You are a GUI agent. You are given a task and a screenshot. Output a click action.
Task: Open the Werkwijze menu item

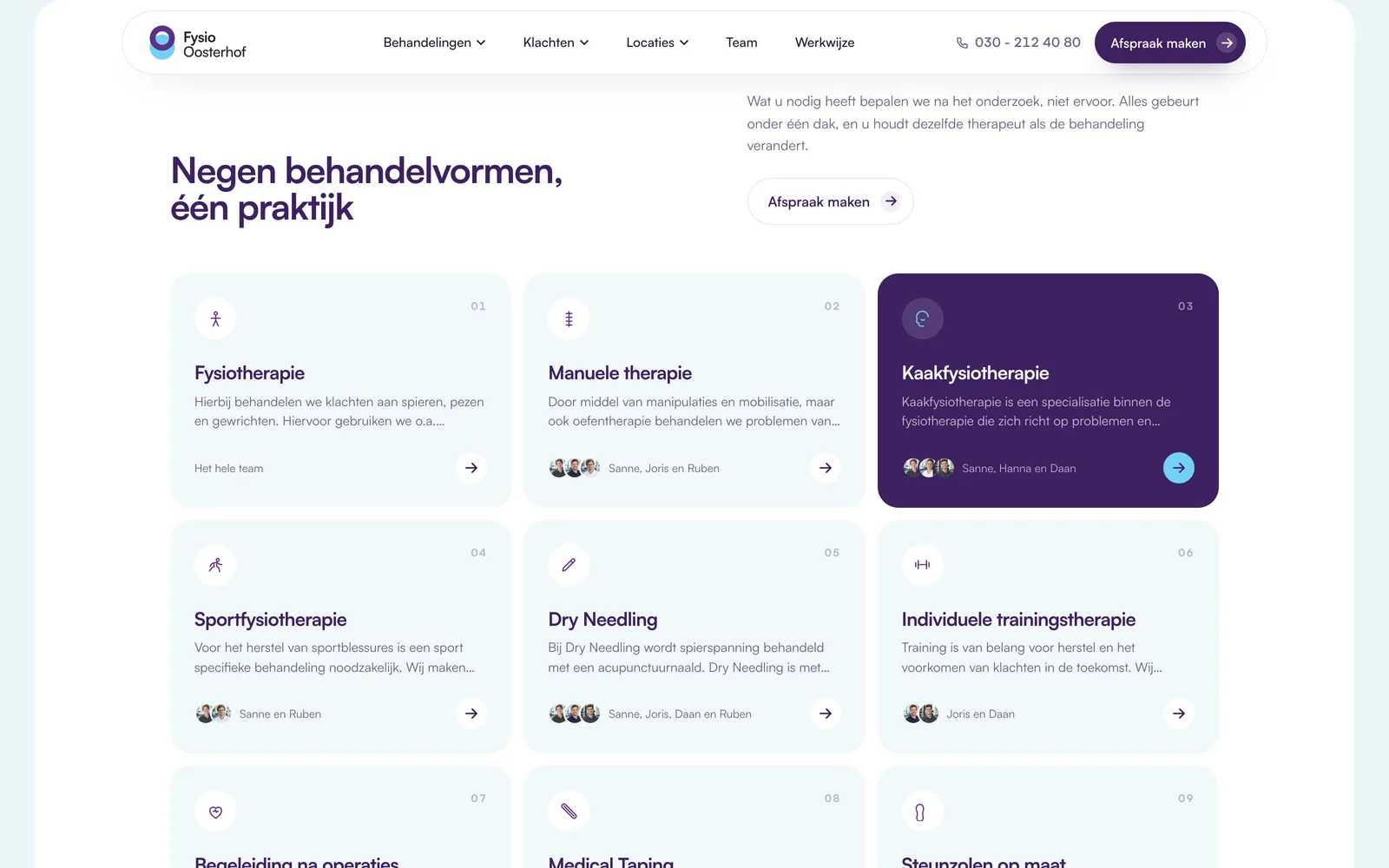coord(825,43)
